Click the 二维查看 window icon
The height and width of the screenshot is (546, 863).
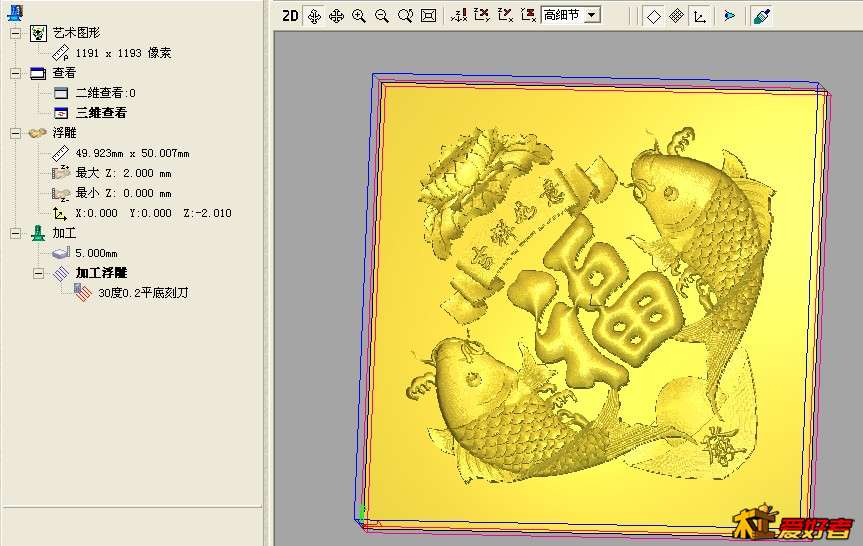coord(61,93)
